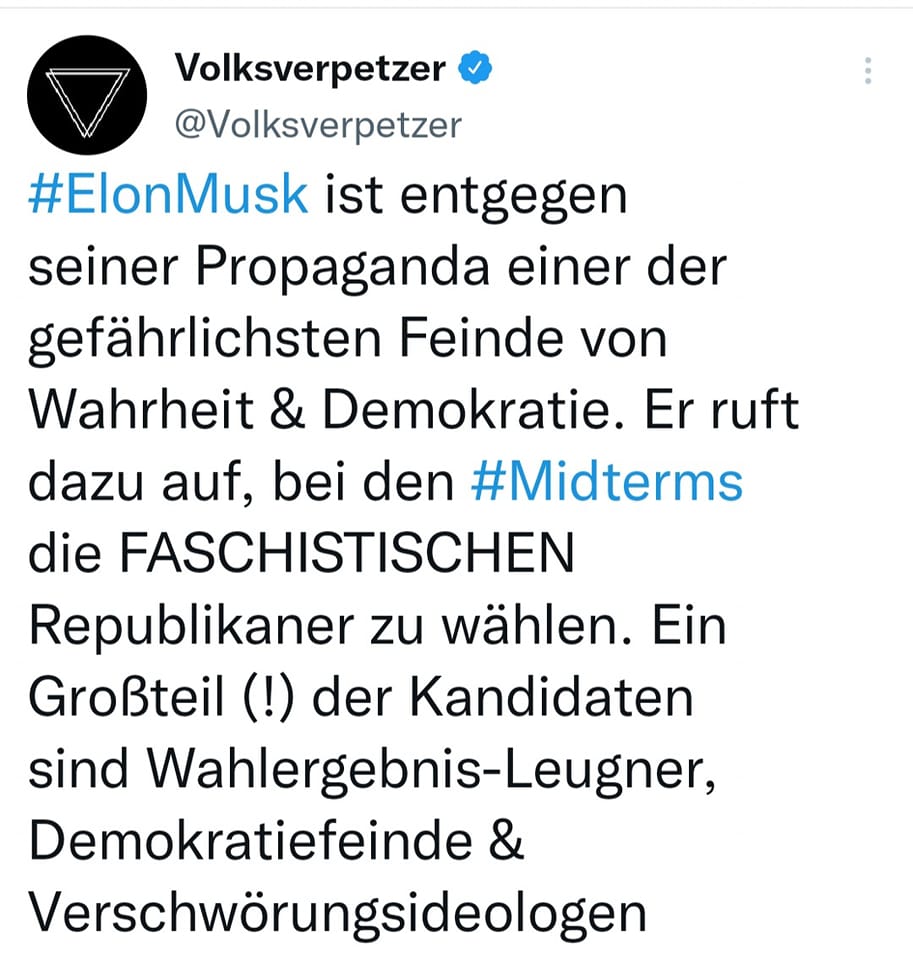
Task: Click the Volksverpetzer display name
Action: 310,68
